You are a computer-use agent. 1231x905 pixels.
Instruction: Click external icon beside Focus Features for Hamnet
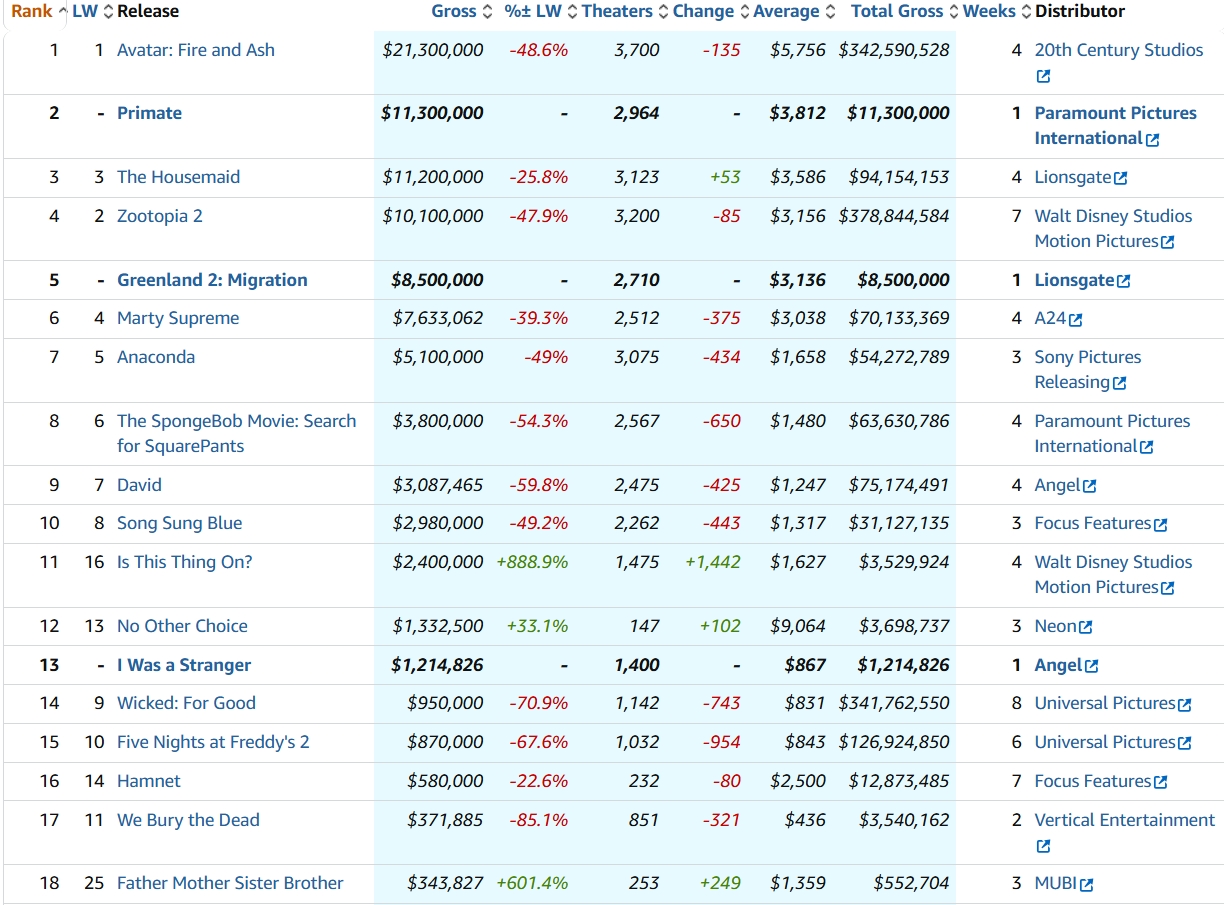coord(1161,783)
